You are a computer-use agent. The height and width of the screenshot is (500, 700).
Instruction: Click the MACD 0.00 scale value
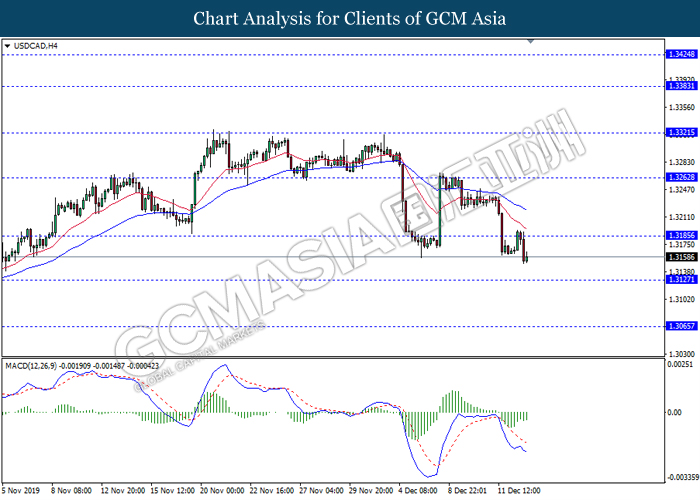[675, 412]
